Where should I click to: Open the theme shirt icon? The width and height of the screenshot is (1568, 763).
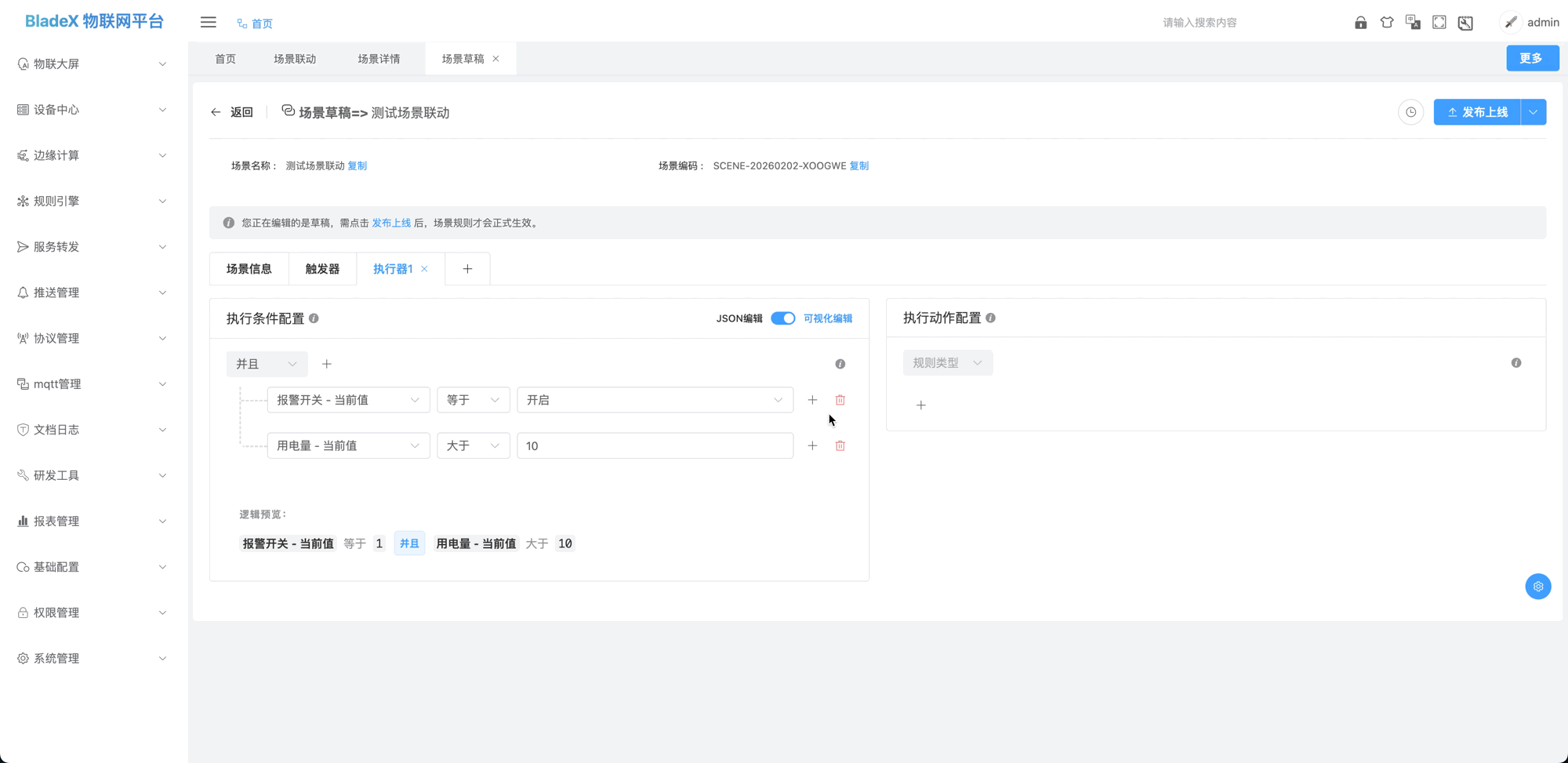click(1387, 23)
